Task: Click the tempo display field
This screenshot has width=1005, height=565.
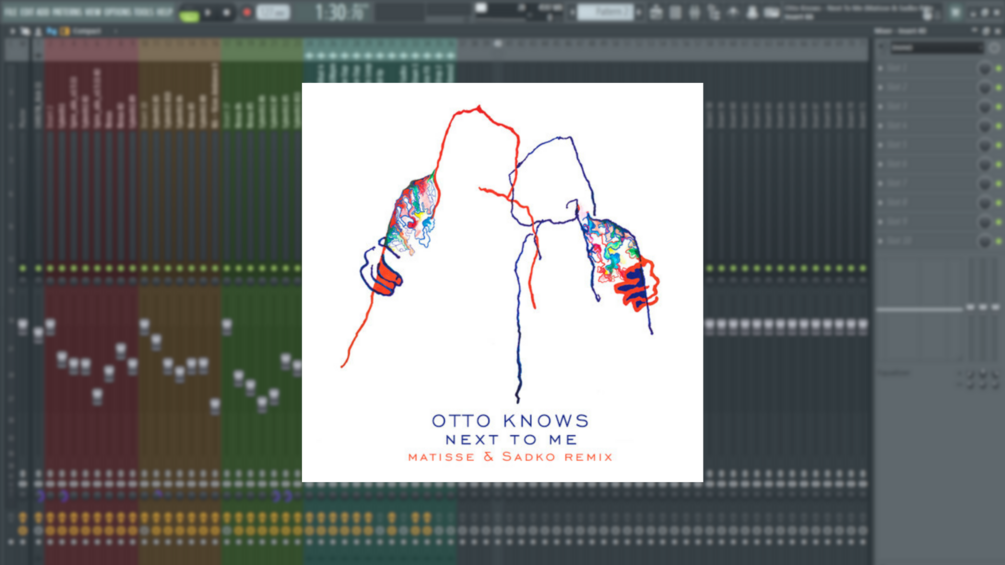Action: pyautogui.click(x=273, y=13)
